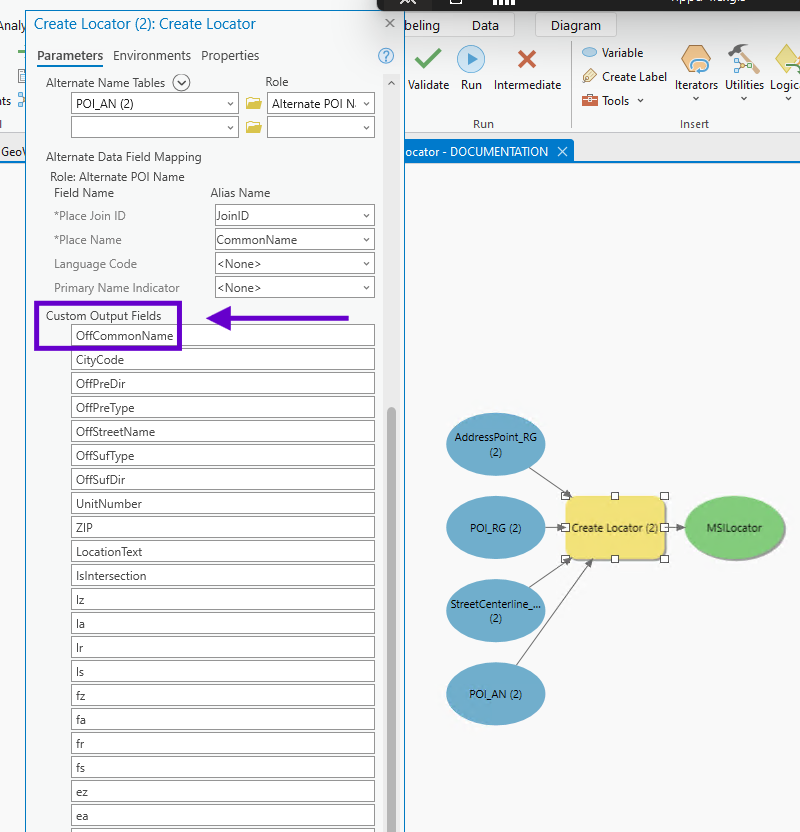Click the Validate checkmark icon
The height and width of the screenshot is (832, 800).
[x=428, y=59]
